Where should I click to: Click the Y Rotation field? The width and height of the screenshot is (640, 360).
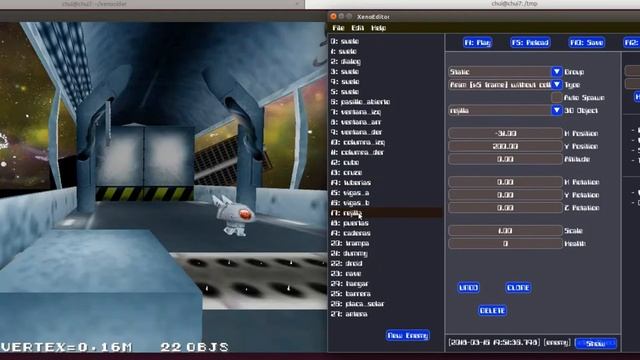tap(505, 195)
